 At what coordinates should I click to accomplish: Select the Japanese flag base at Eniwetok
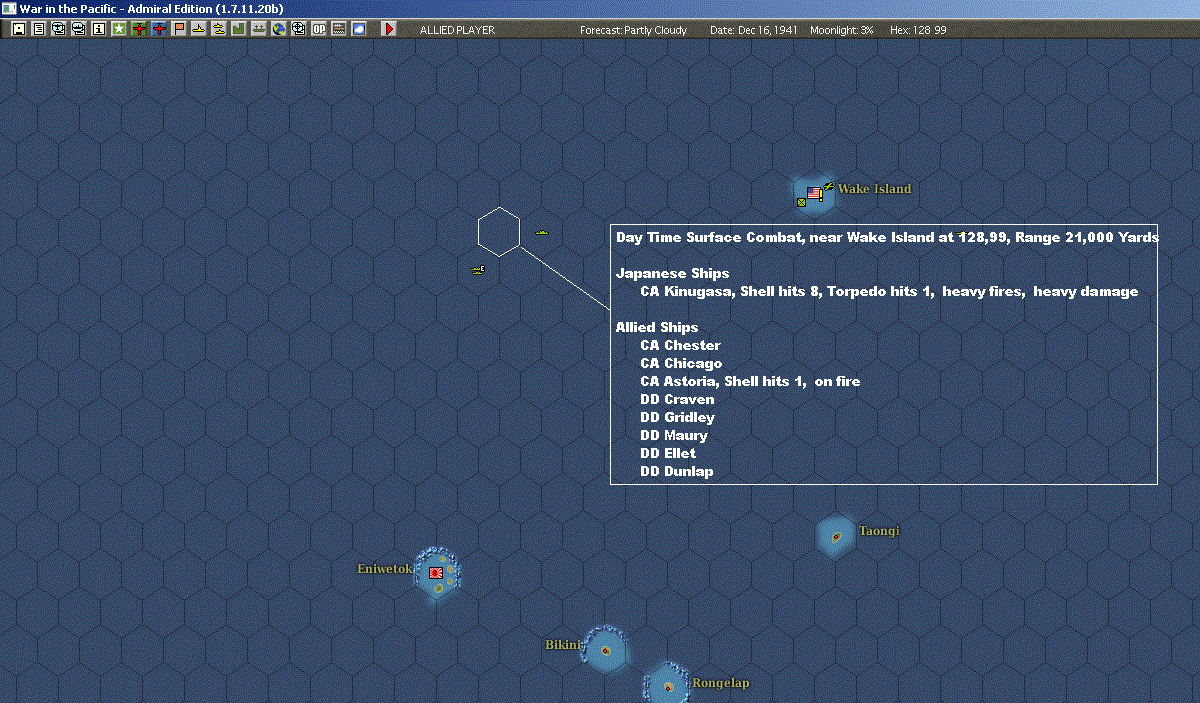[x=436, y=573]
